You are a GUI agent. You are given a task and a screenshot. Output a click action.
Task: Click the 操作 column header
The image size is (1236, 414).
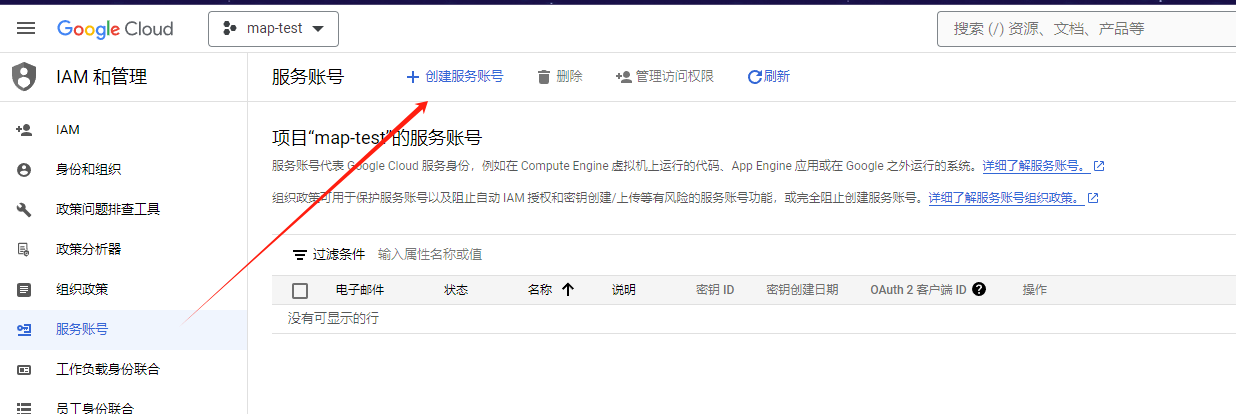pos(1034,290)
